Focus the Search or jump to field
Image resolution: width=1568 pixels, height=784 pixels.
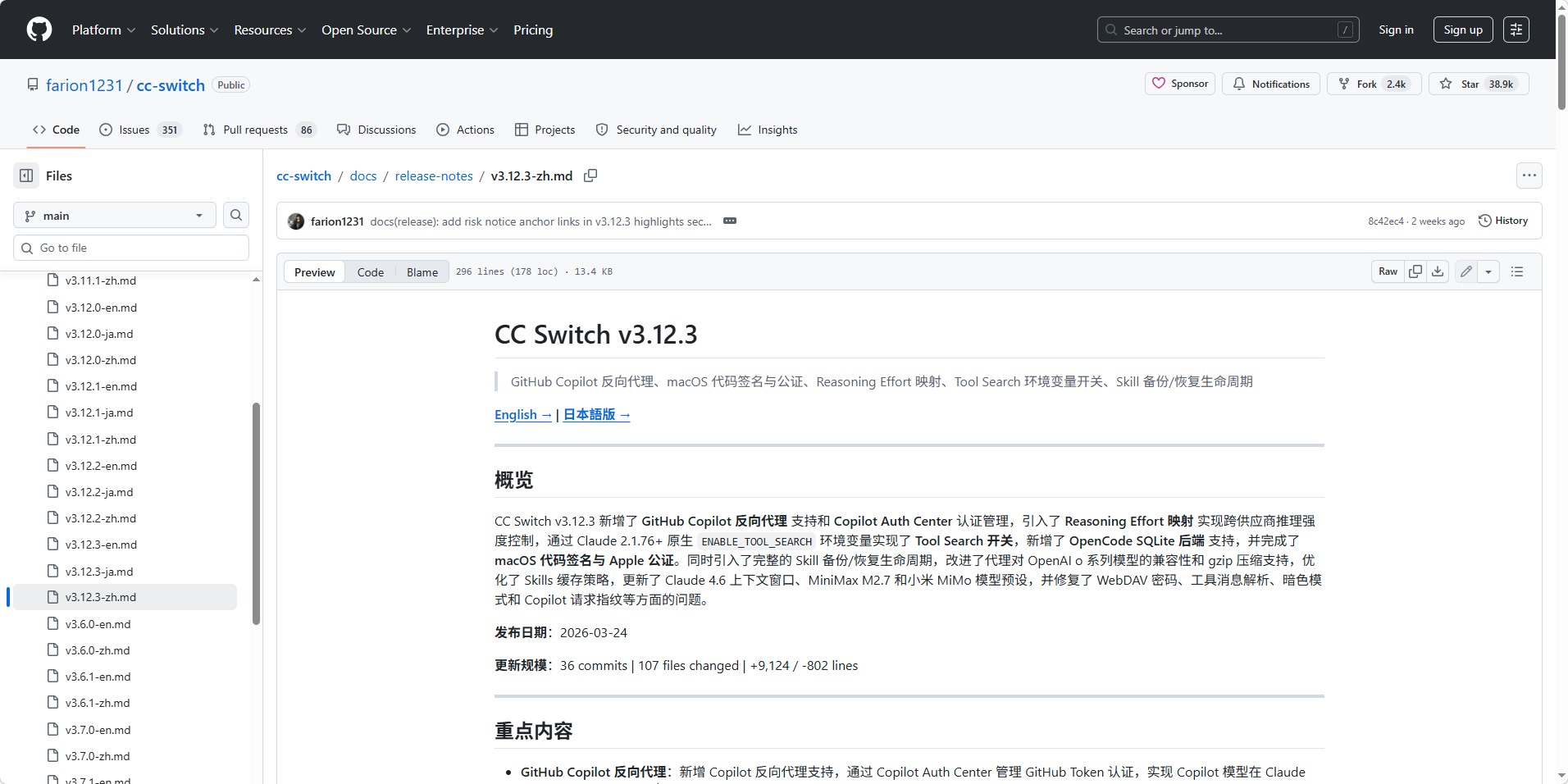coord(1228,30)
